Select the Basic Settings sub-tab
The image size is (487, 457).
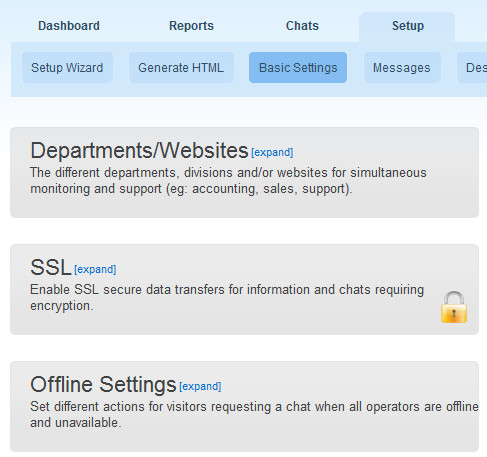[298, 68]
